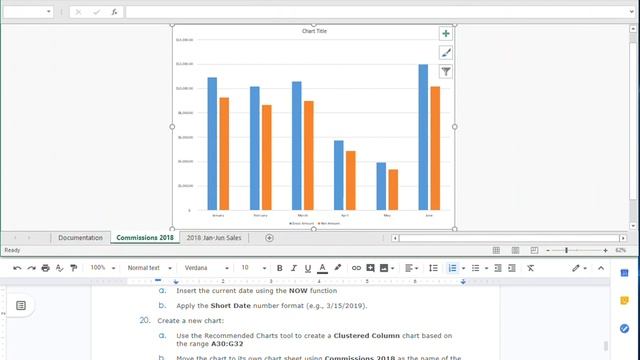The height and width of the screenshot is (360, 640).
Task: Click the Increase indent icon
Action: tap(512, 268)
